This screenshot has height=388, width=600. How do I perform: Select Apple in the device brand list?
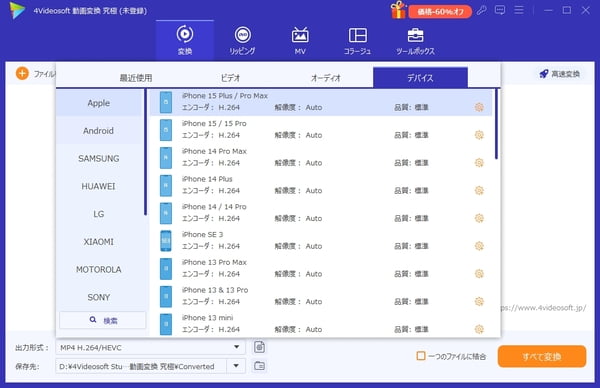pos(99,103)
